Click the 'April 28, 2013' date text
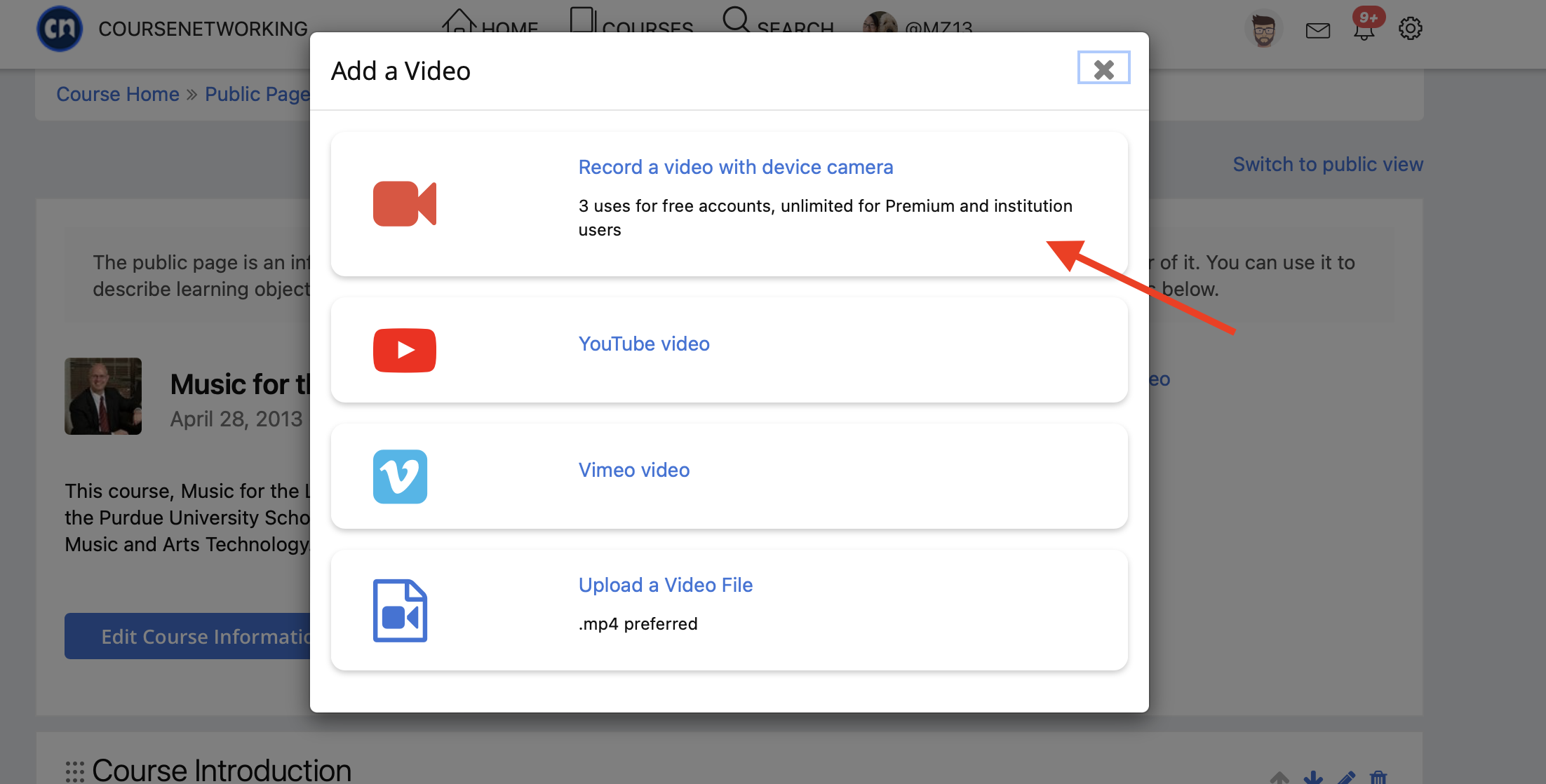Viewport: 1546px width, 784px height. tap(236, 419)
